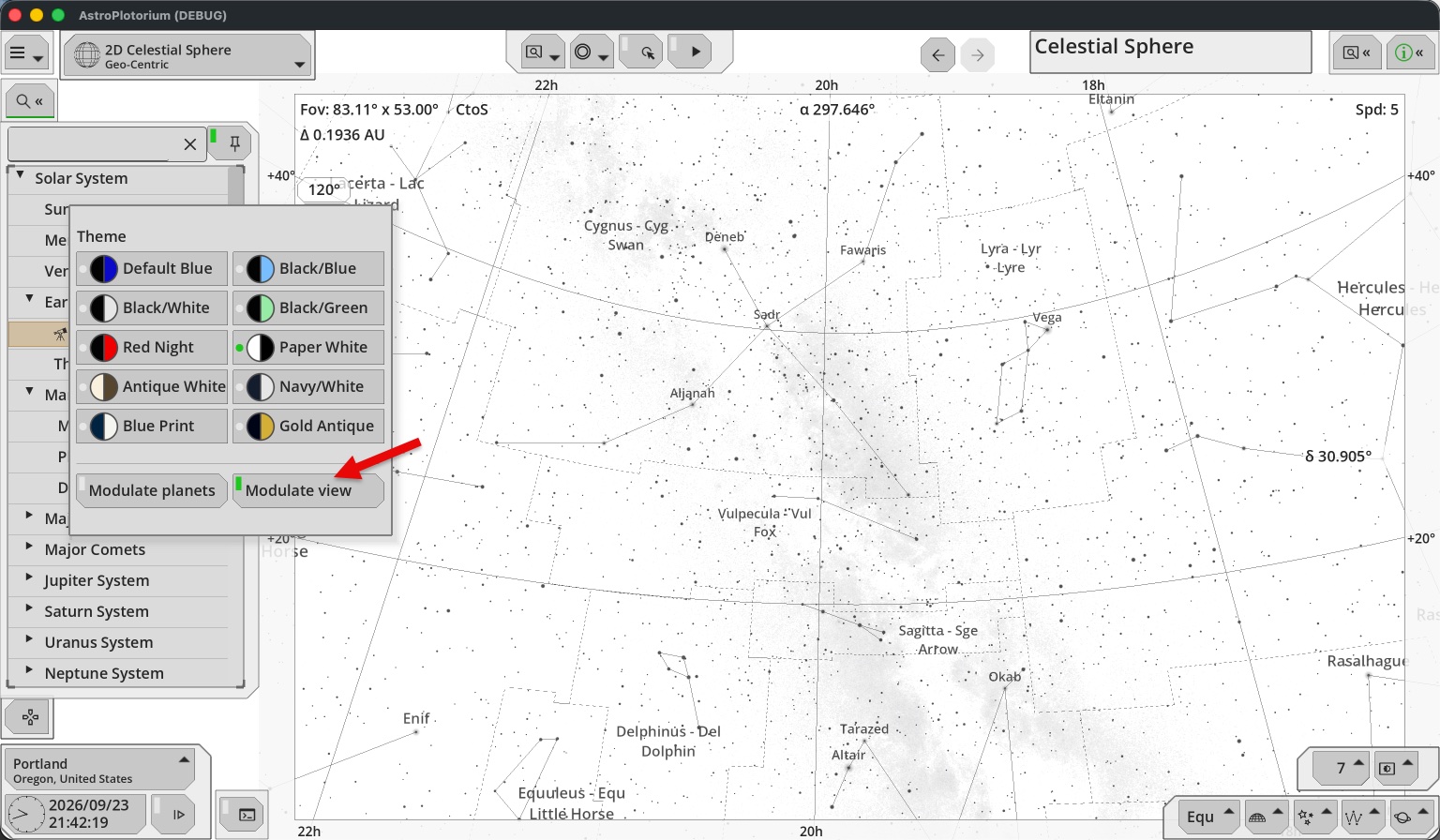This screenshot has width=1440, height=840.
Task: Open the hamburger main menu
Action: 26,54
